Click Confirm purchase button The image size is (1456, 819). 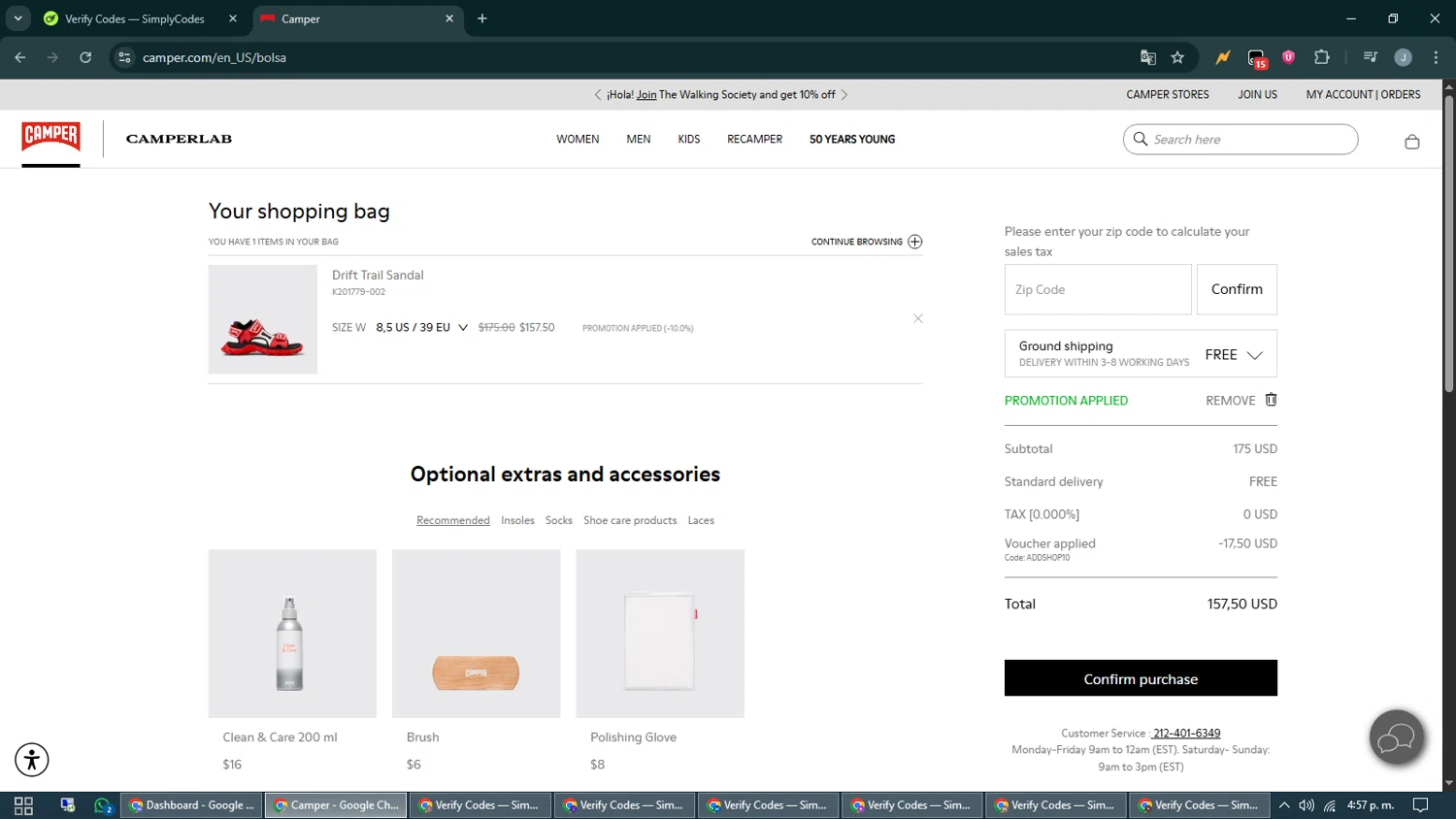(x=1141, y=678)
